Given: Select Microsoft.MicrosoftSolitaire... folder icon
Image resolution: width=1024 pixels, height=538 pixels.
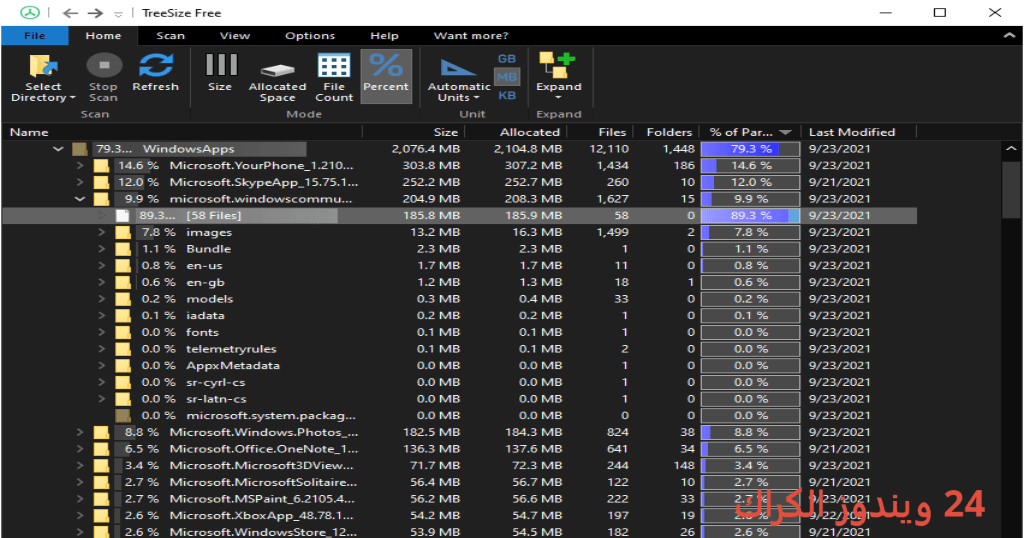Looking at the screenshot, I should coord(101,483).
